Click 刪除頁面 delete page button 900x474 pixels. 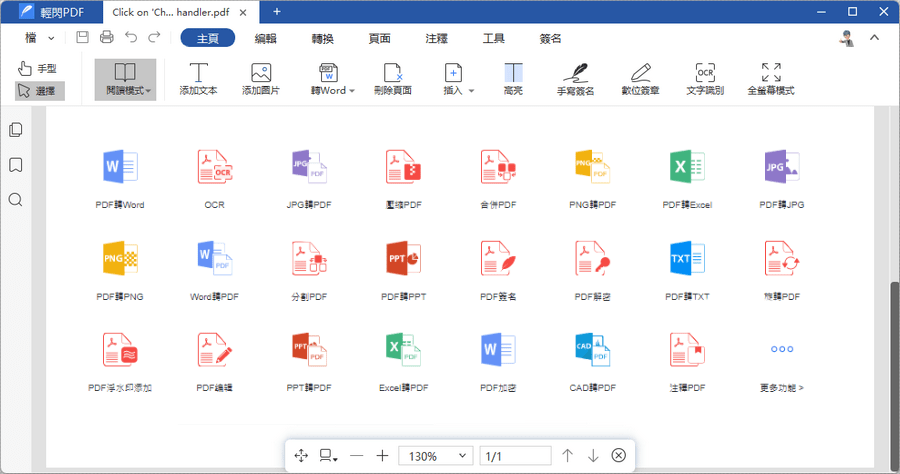click(393, 79)
